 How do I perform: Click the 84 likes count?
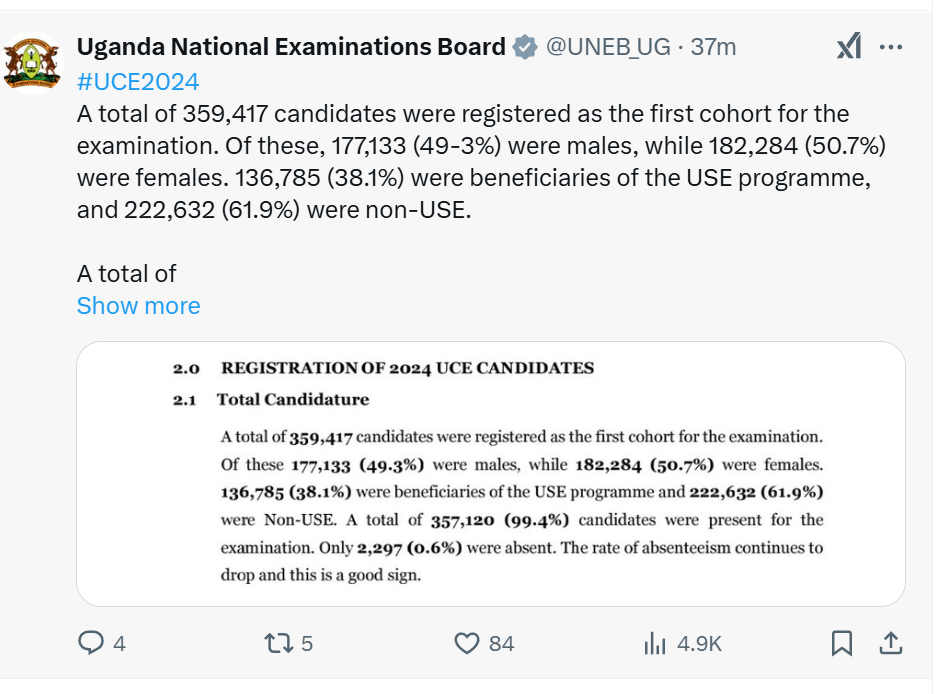click(502, 643)
